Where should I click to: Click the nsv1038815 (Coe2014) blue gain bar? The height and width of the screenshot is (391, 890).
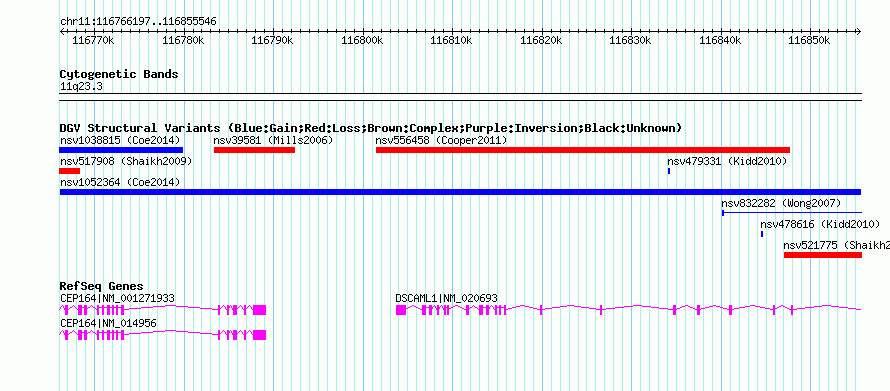[121, 150]
